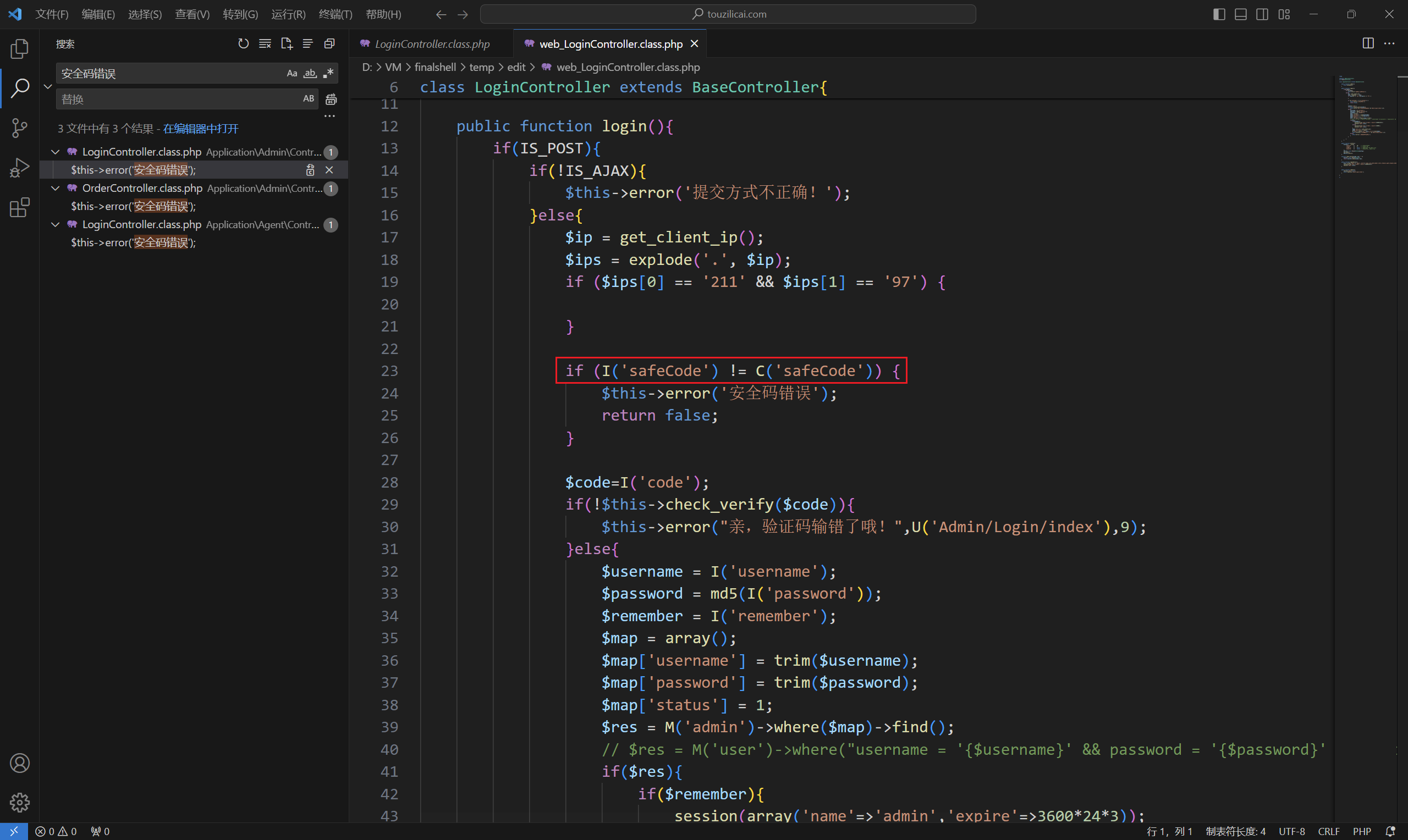Click errors and warnings count in status bar
This screenshot has width=1408, height=840.
[x=56, y=831]
